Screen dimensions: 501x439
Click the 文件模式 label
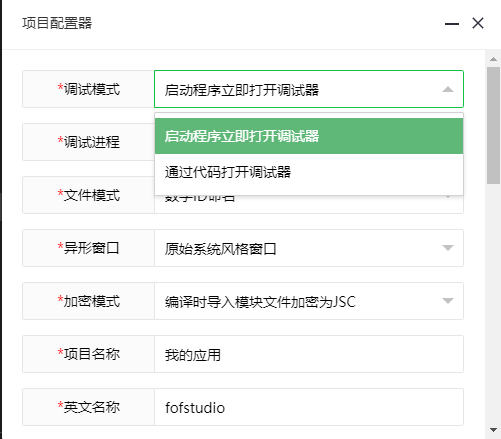[x=89, y=195]
